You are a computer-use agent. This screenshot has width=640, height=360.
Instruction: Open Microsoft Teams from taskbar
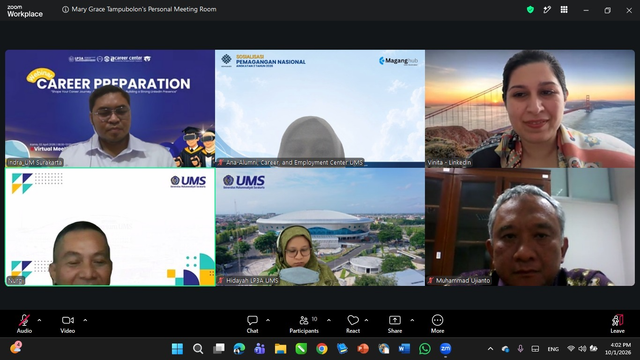click(260, 349)
